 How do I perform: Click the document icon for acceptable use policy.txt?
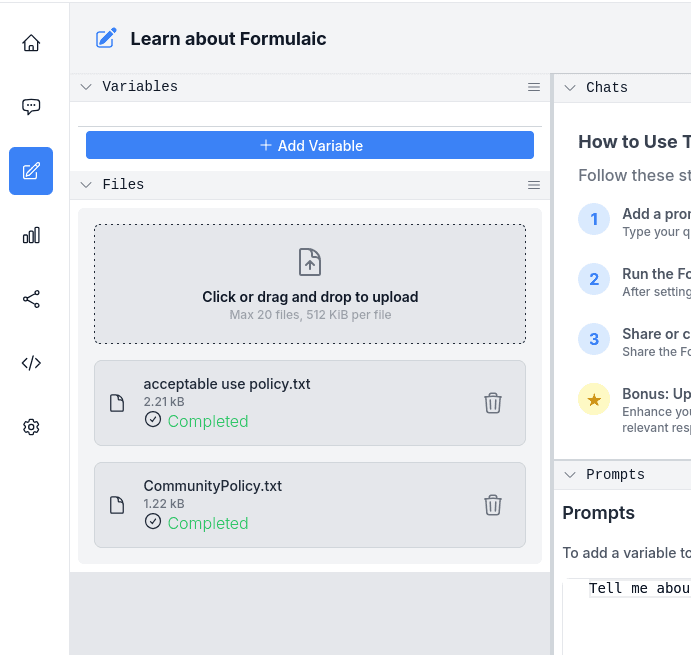click(117, 403)
